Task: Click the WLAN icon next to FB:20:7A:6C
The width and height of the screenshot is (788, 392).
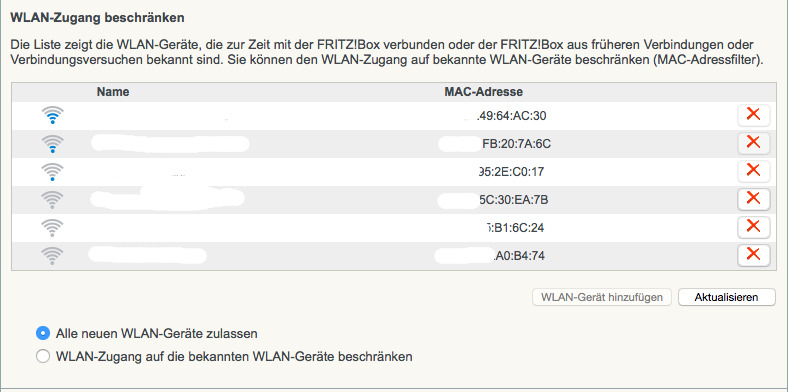Action: (x=53, y=144)
